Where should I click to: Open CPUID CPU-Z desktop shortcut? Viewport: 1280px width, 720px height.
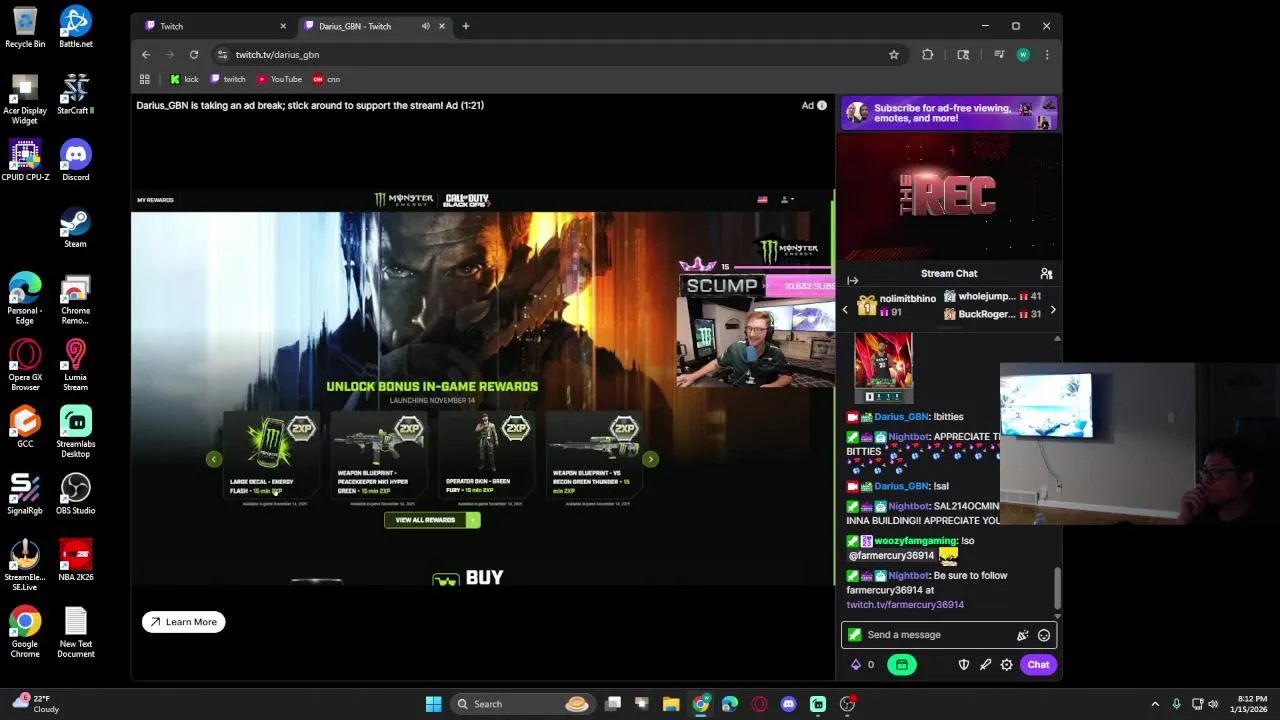[25, 160]
